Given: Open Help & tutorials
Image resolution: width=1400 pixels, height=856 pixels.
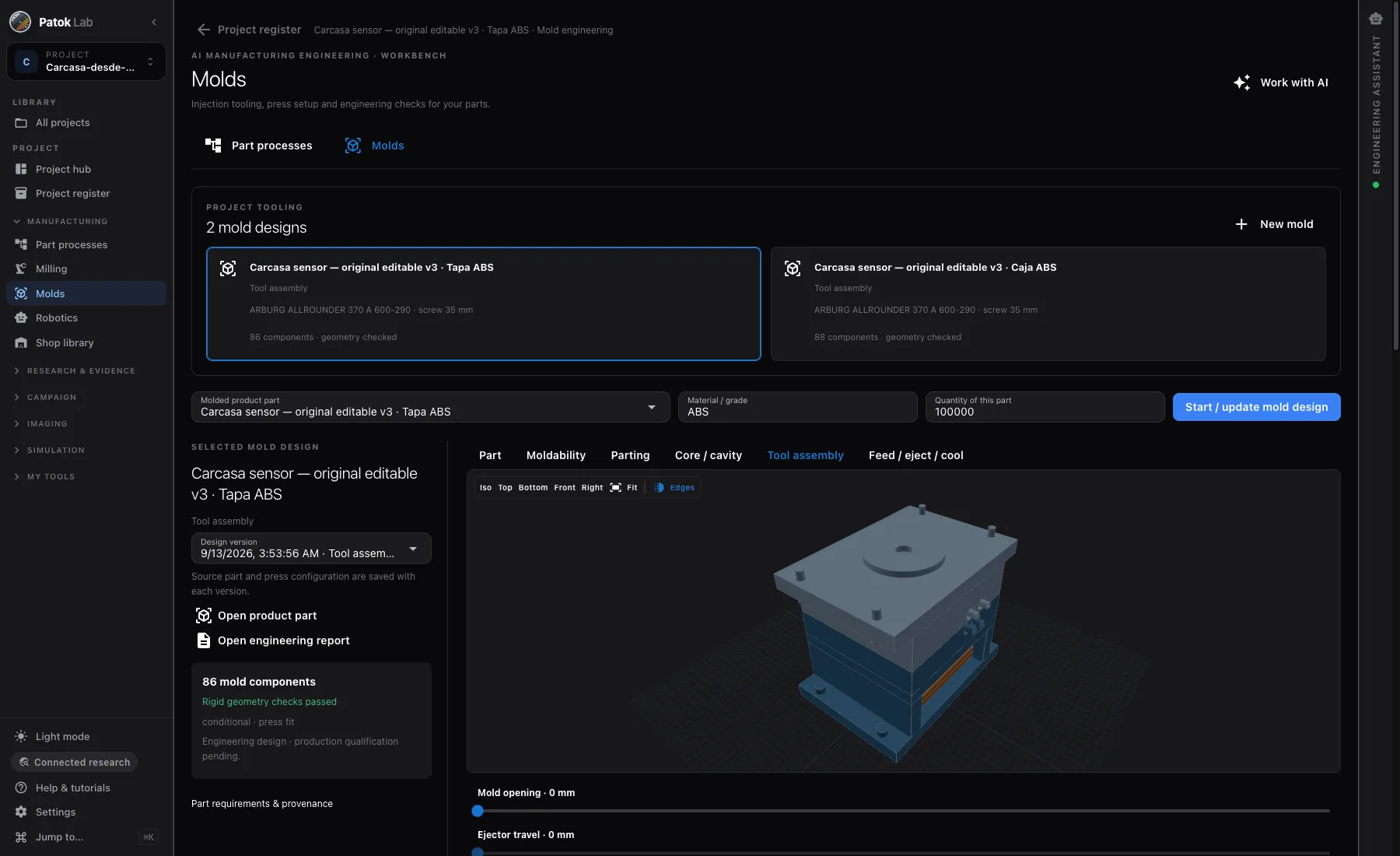Looking at the screenshot, I should (x=86, y=788).
